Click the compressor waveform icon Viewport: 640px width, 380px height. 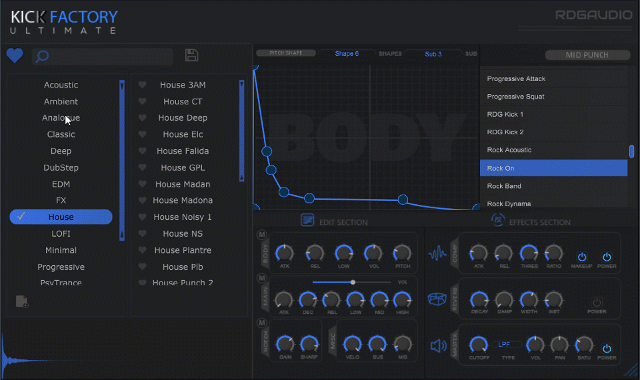click(438, 253)
